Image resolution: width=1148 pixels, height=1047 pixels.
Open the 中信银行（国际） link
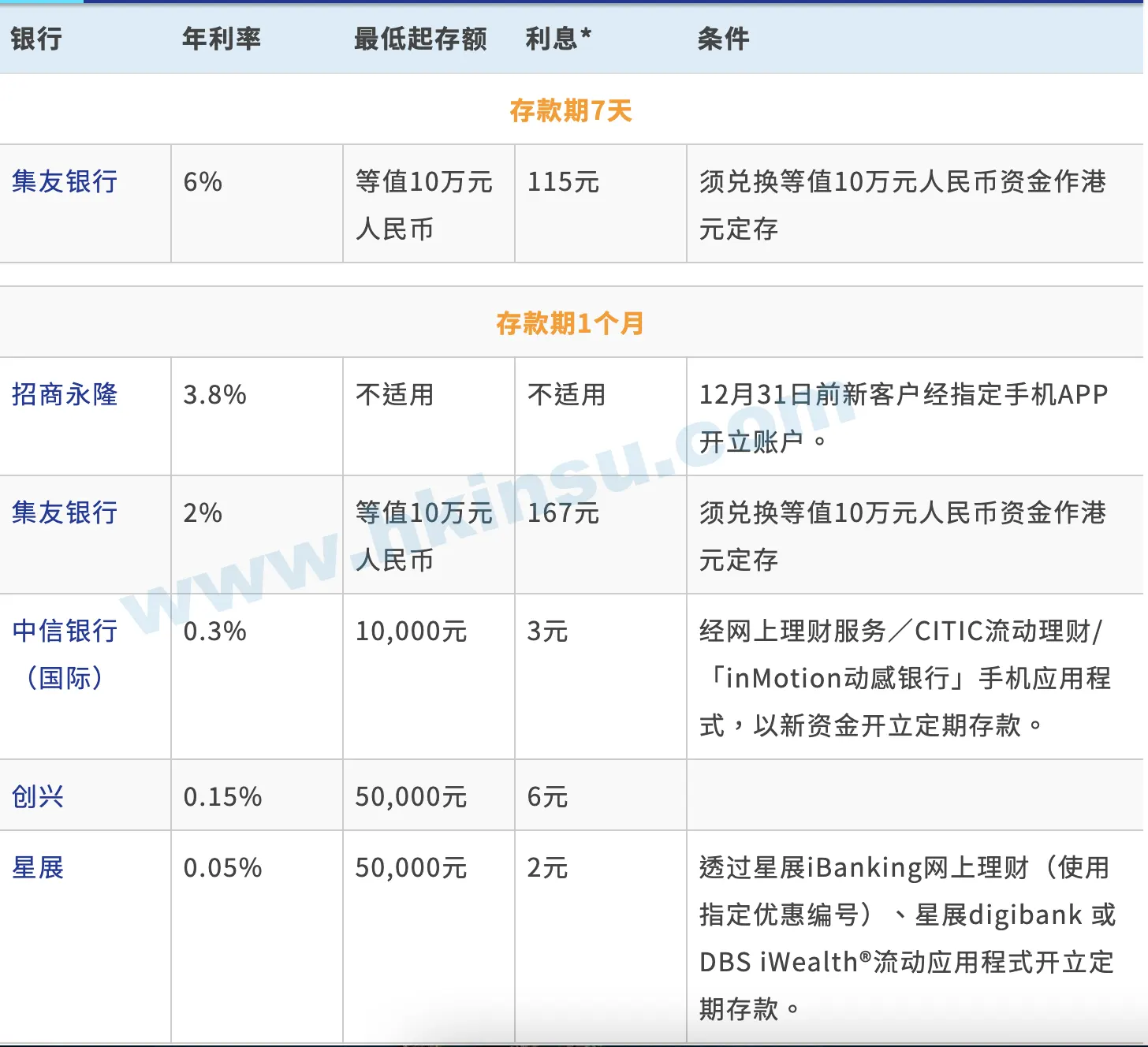(65, 654)
